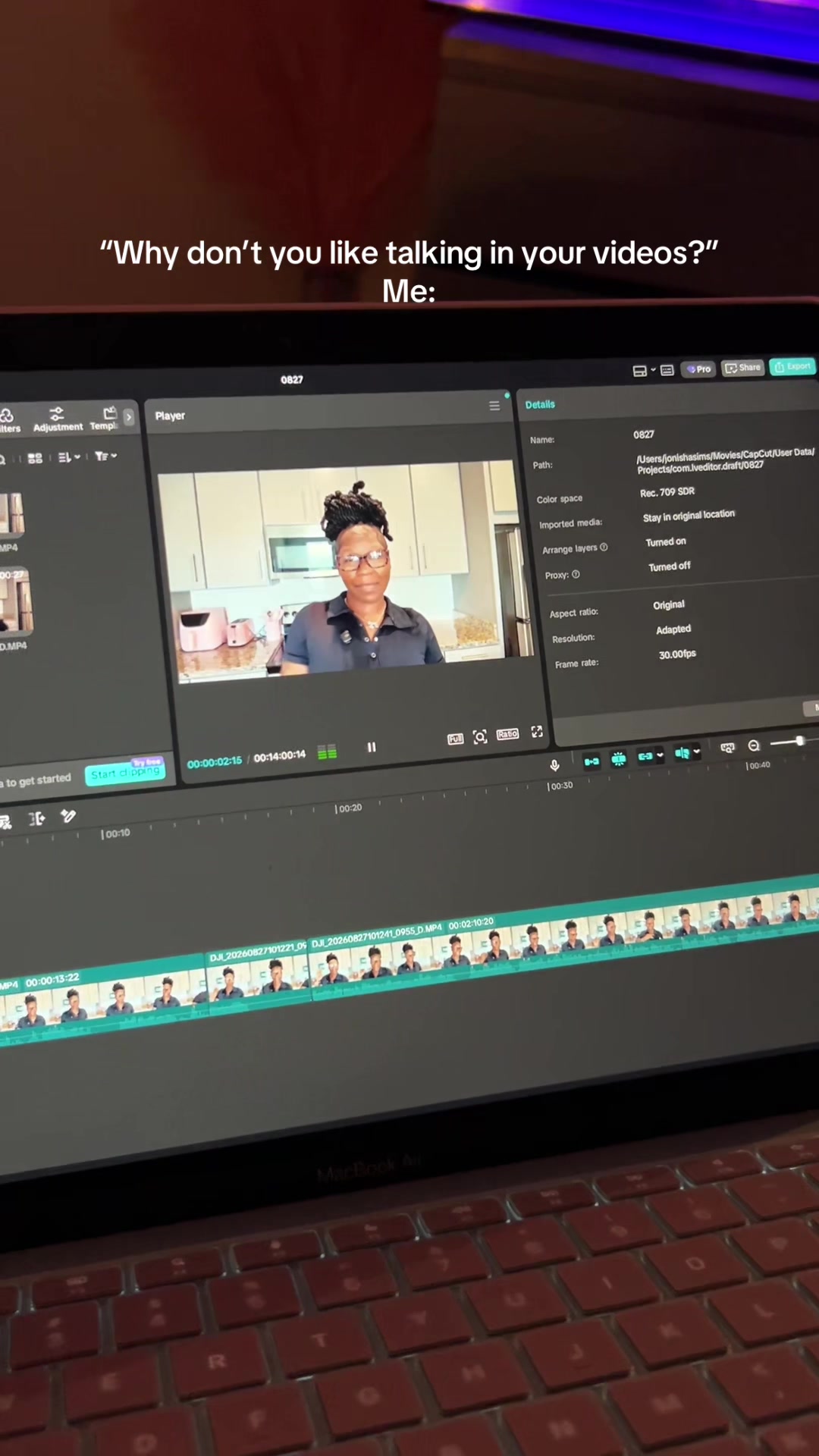Click the 'Adapted' resolution value
Image resolution: width=819 pixels, height=1456 pixels.
[x=673, y=629]
